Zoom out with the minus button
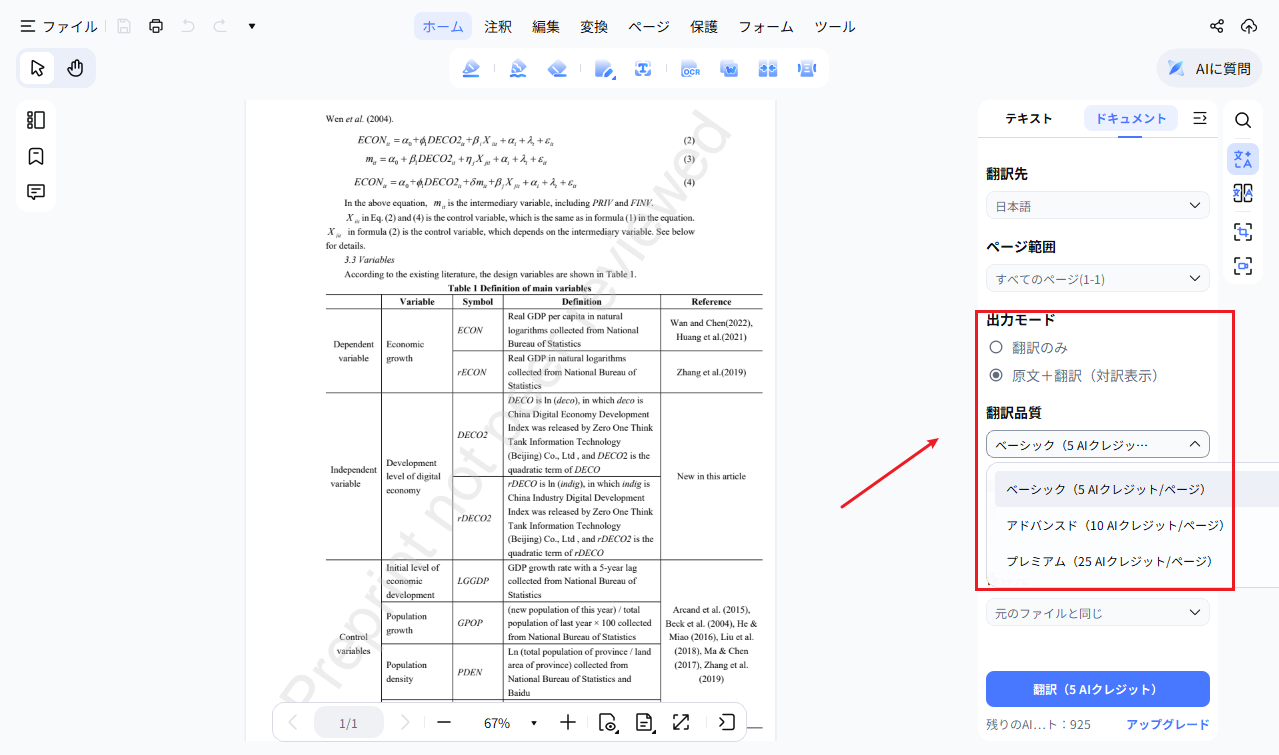This screenshot has height=755, width=1279. click(x=444, y=722)
